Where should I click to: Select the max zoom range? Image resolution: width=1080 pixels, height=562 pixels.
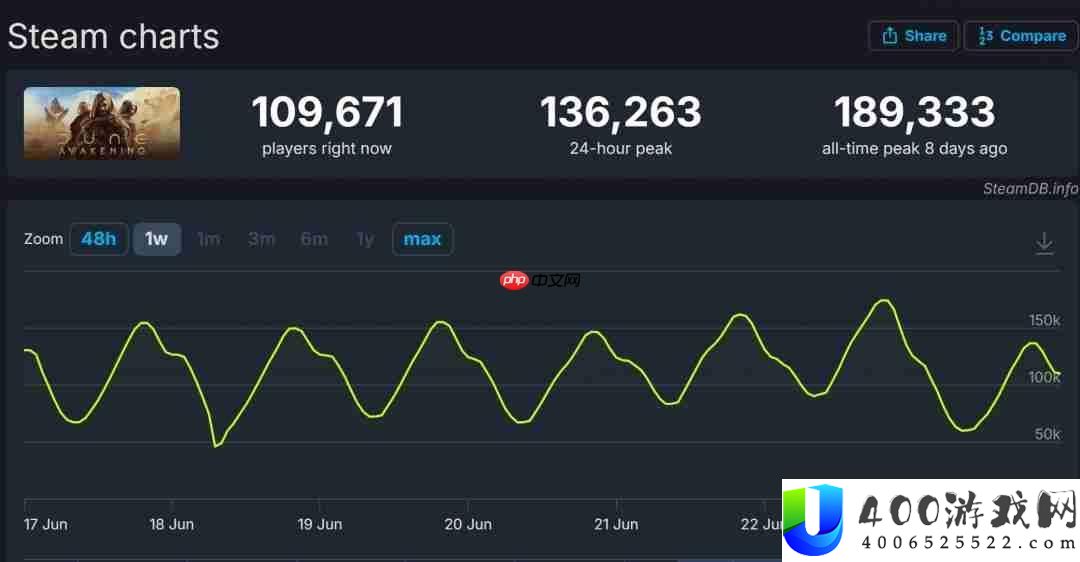(422, 239)
